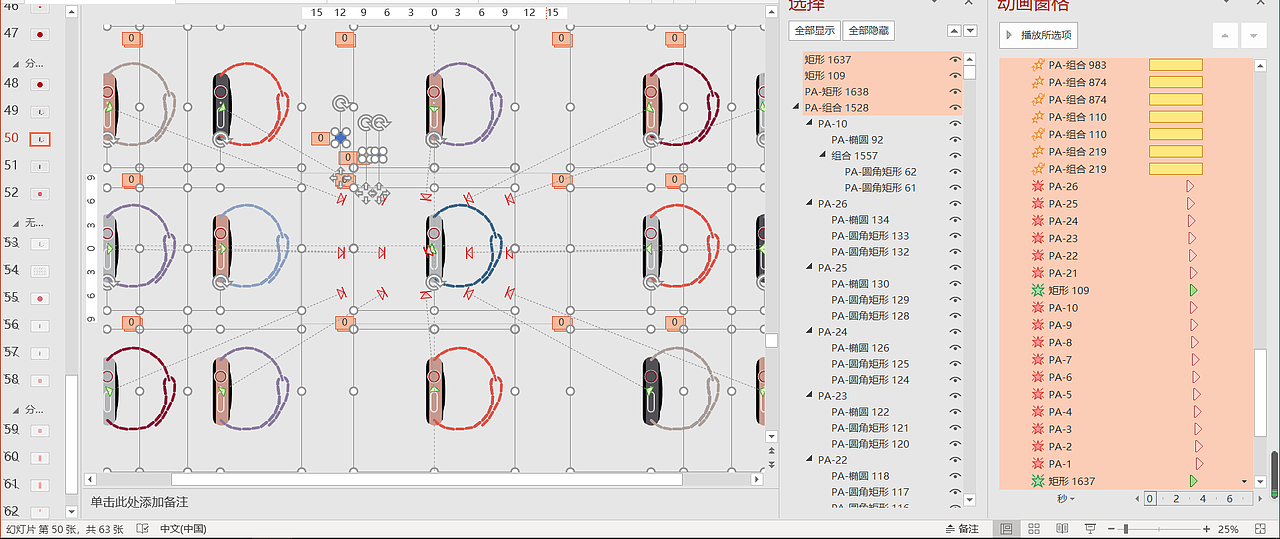The height and width of the screenshot is (539, 1280).
Task: Open dropdown arrow for 矩形 1637 animation
Action: (1244, 482)
